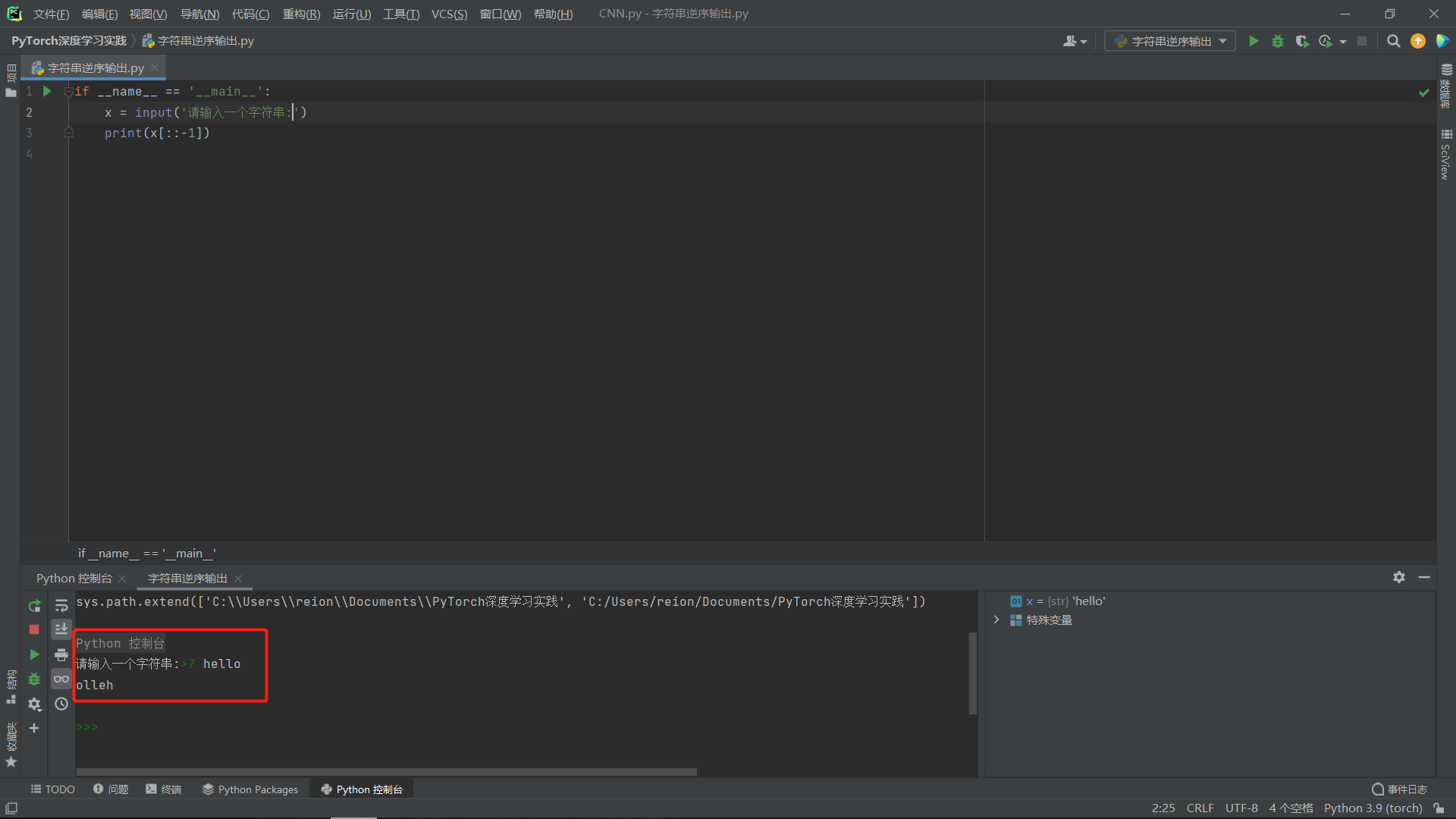Image resolution: width=1456 pixels, height=819 pixels.
Task: Click the top toolbar Debug bug icon
Action: coord(1278,42)
